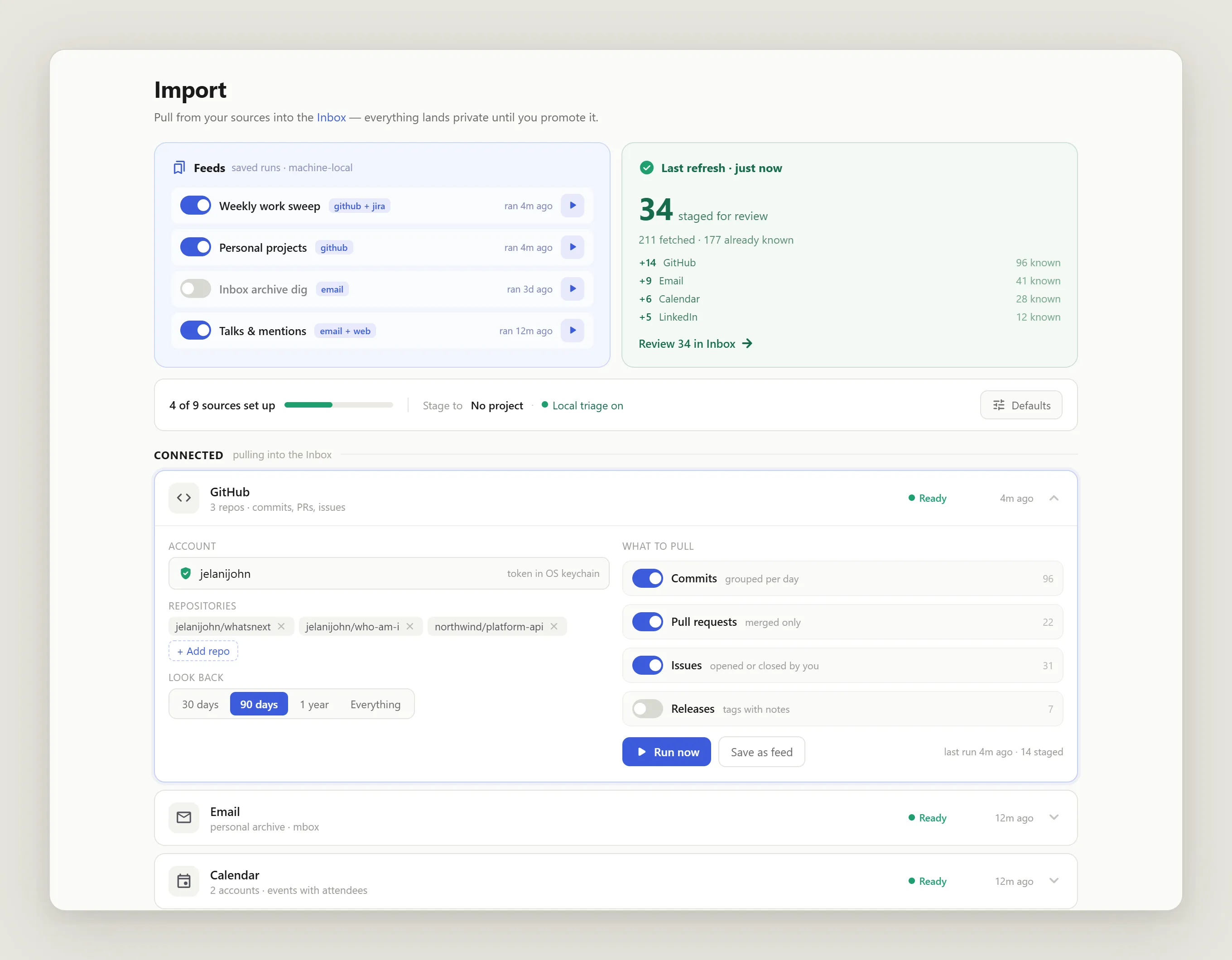The image size is (1232, 960).
Task: Run the Personal projects feed
Action: (x=572, y=247)
